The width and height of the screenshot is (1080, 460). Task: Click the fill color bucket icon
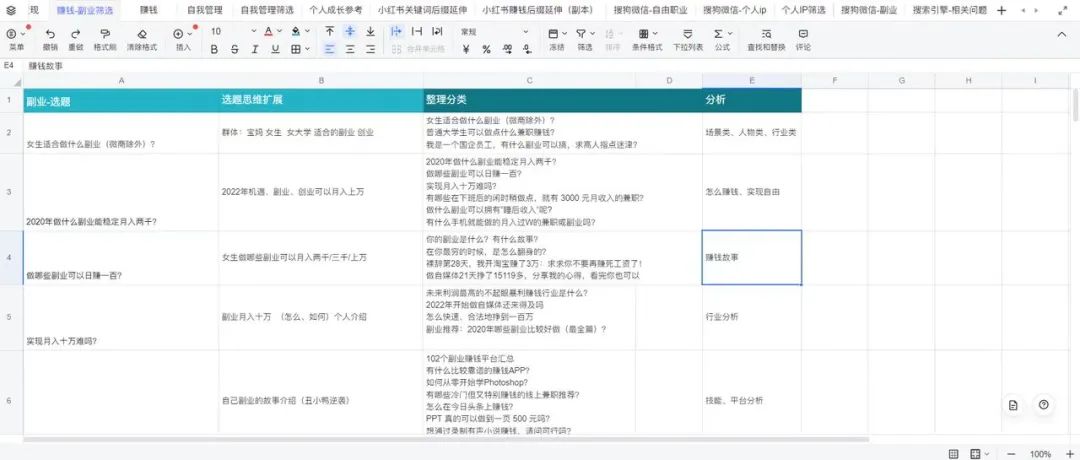(x=295, y=32)
